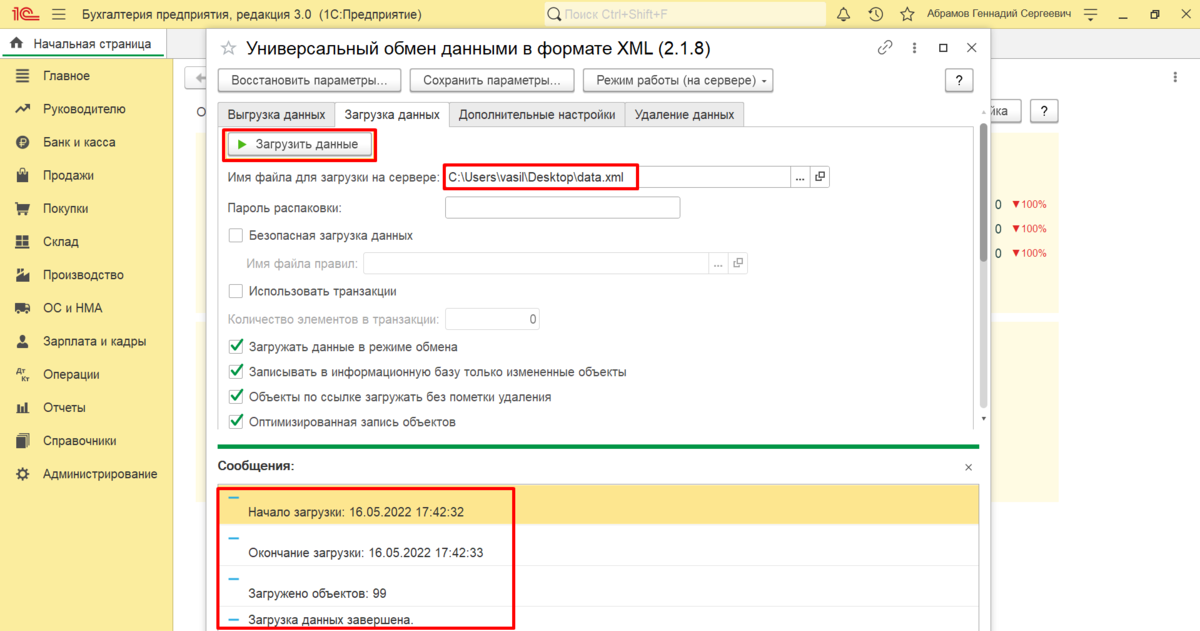Open the user panel settings dropdown arrow
Screen dimensions: 1200x631
click(x=1089, y=15)
